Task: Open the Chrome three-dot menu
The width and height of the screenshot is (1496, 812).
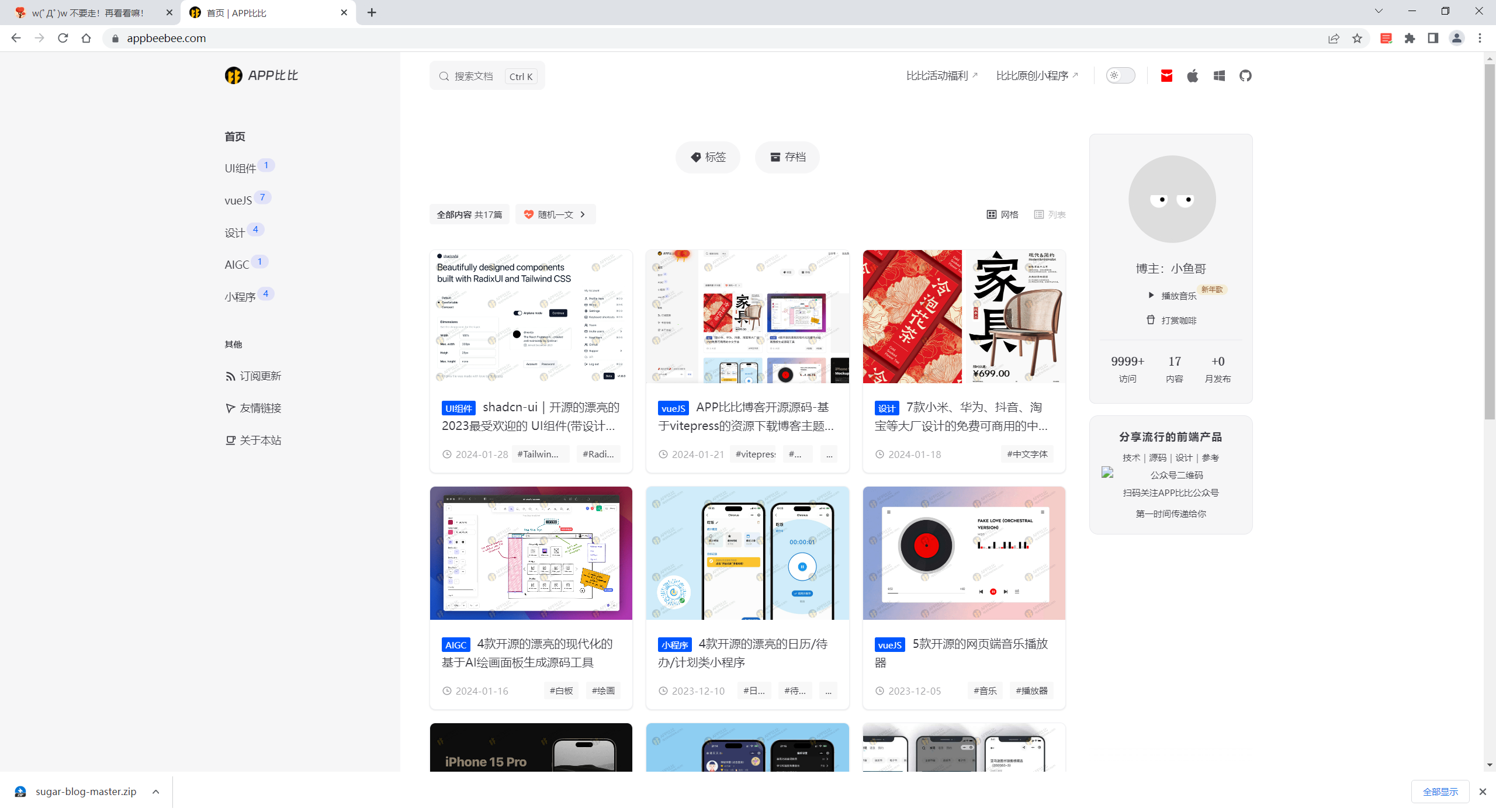Action: coord(1480,38)
